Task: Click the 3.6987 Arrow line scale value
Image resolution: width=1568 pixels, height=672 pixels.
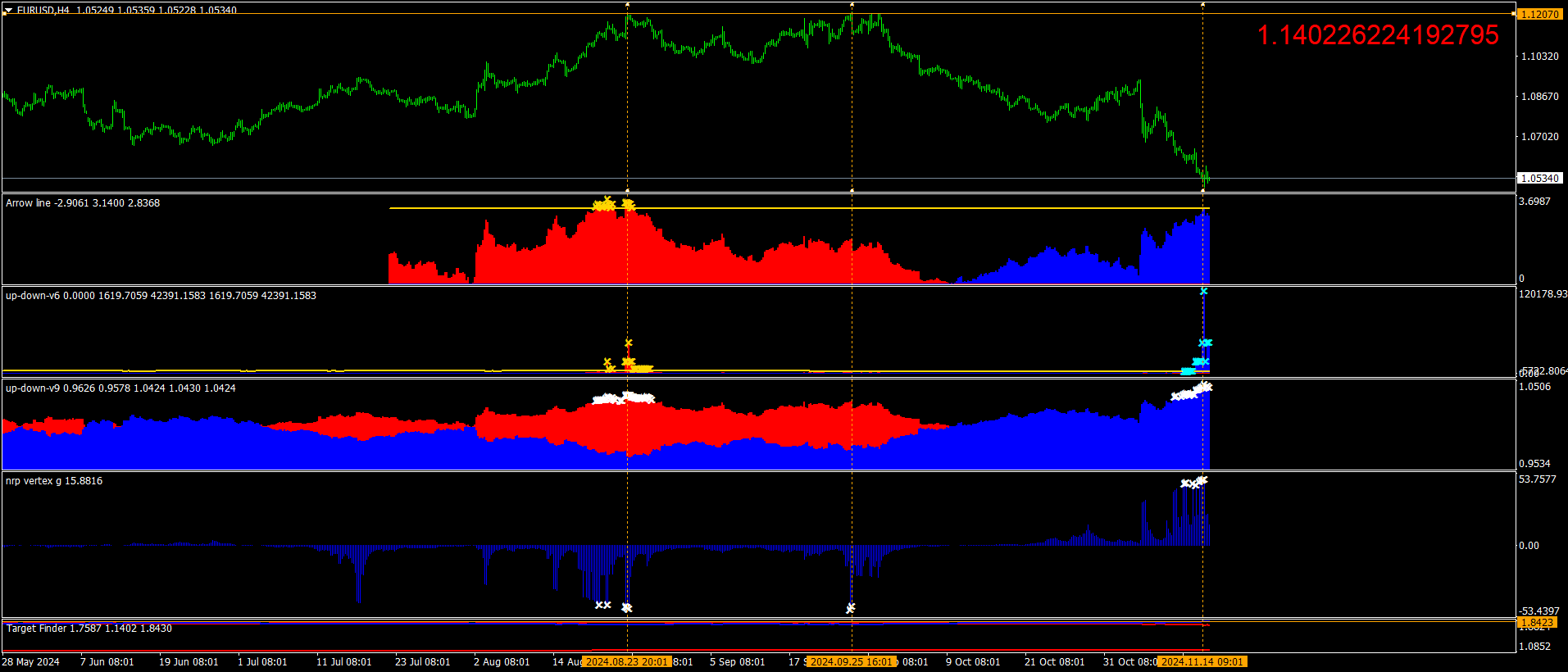Action: (x=1534, y=201)
